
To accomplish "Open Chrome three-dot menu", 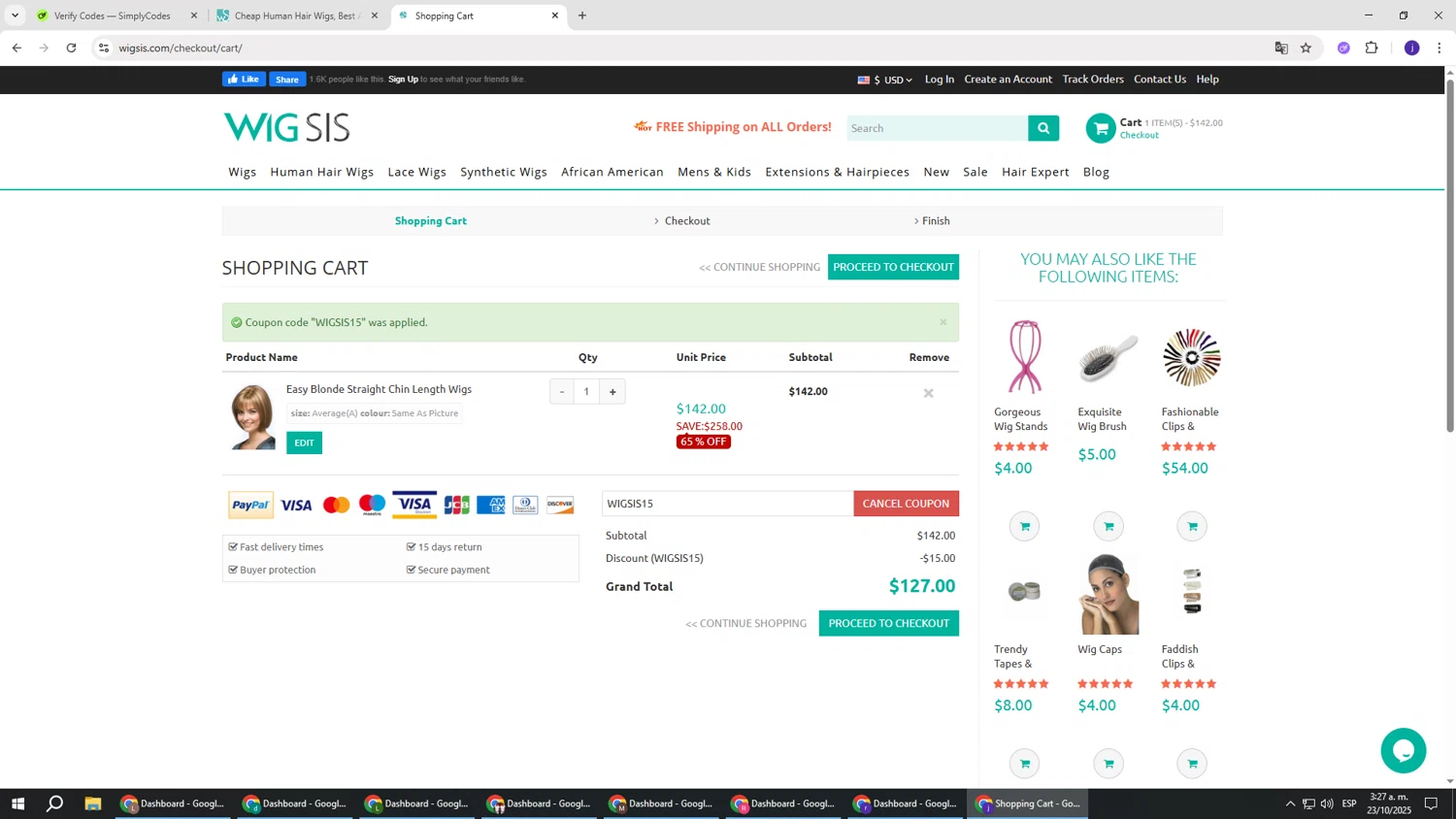I will click(1439, 48).
